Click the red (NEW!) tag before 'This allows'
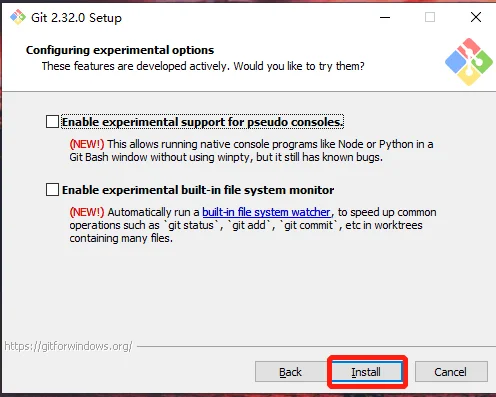The width and height of the screenshot is (496, 397). pyautogui.click(x=87, y=144)
